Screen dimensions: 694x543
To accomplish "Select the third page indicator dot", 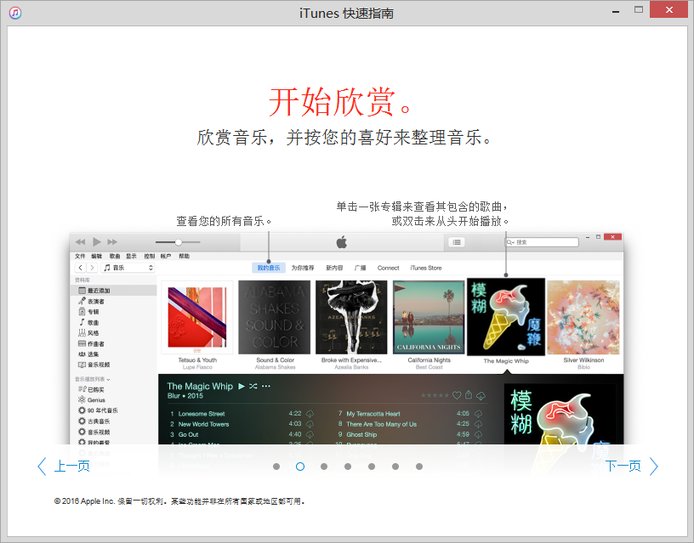I will click(324, 466).
